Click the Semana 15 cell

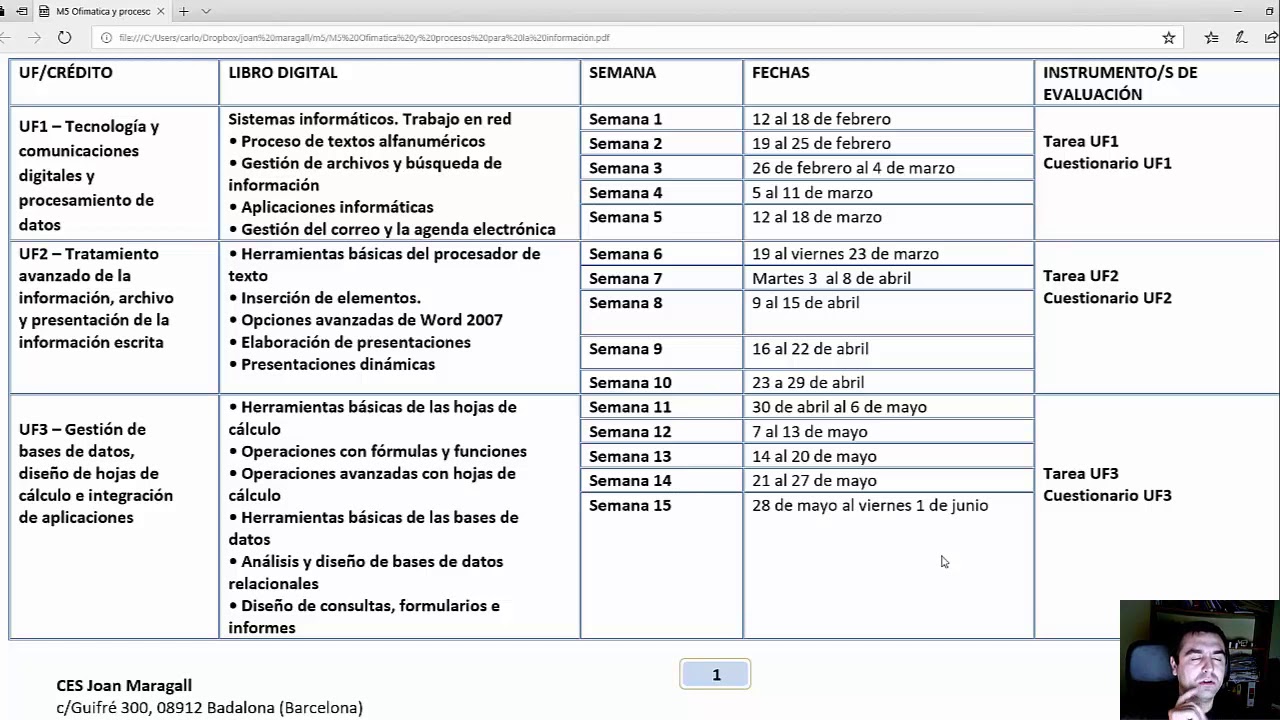pyautogui.click(x=661, y=565)
